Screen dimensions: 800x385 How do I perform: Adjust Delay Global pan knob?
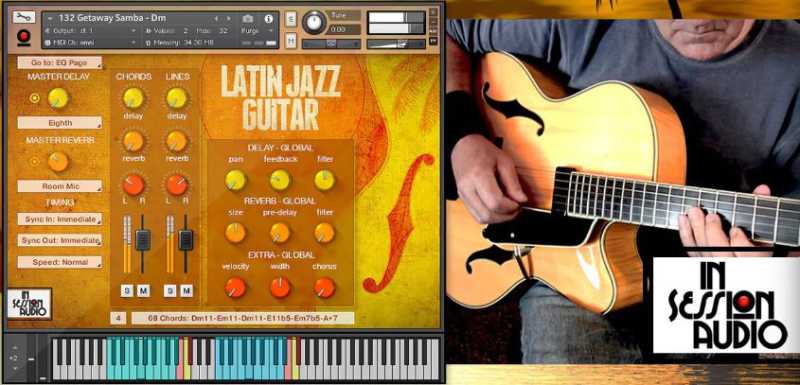coord(235,180)
